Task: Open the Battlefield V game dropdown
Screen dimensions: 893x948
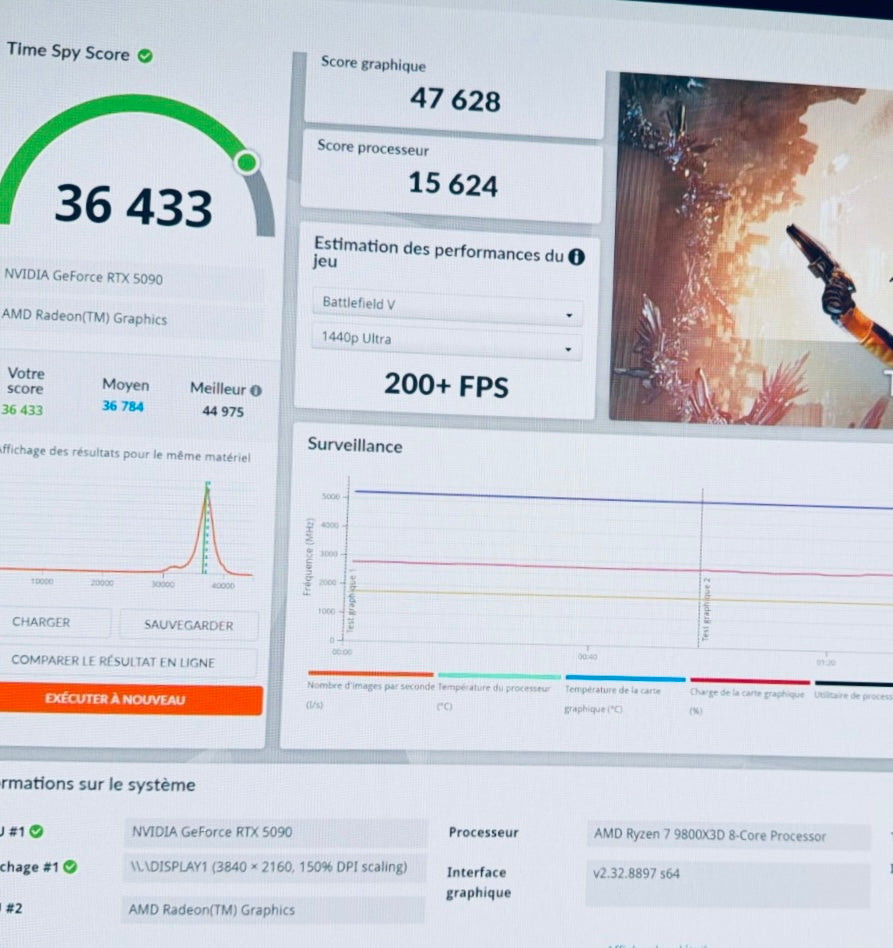Action: [x=447, y=307]
